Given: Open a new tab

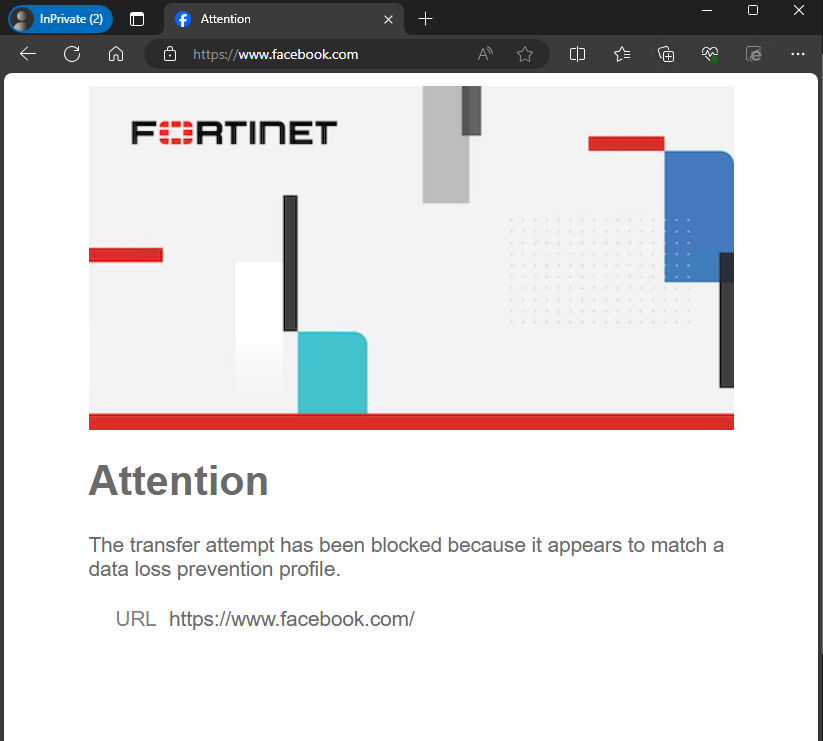Looking at the screenshot, I should (425, 18).
